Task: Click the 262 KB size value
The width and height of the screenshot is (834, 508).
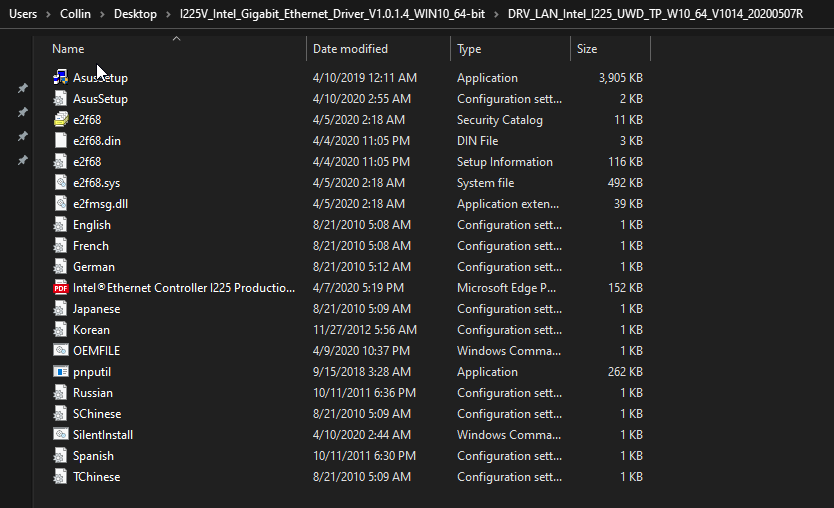Action: (625, 372)
